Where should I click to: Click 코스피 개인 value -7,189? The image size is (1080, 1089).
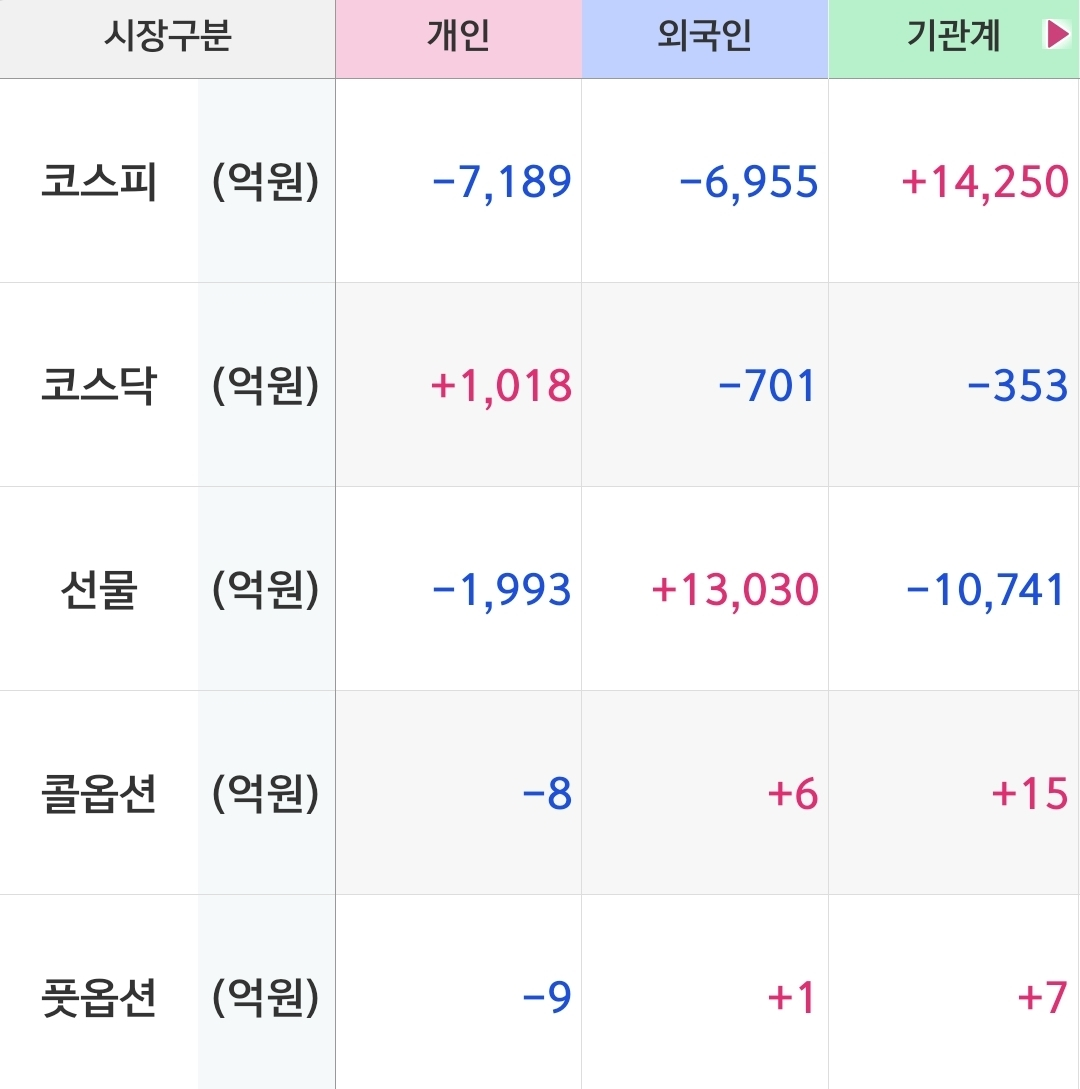pos(501,183)
